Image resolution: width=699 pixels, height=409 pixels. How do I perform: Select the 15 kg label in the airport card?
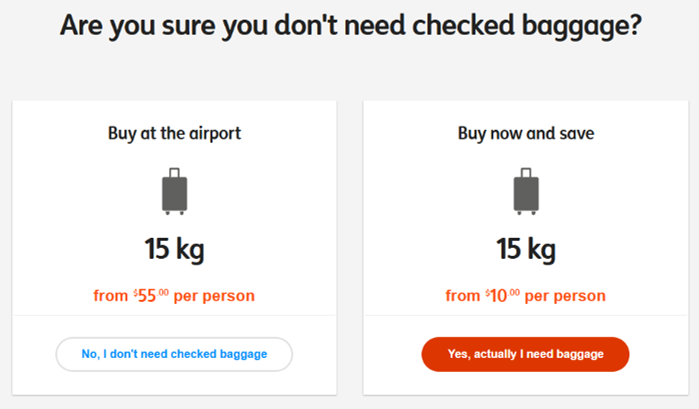pyautogui.click(x=174, y=247)
